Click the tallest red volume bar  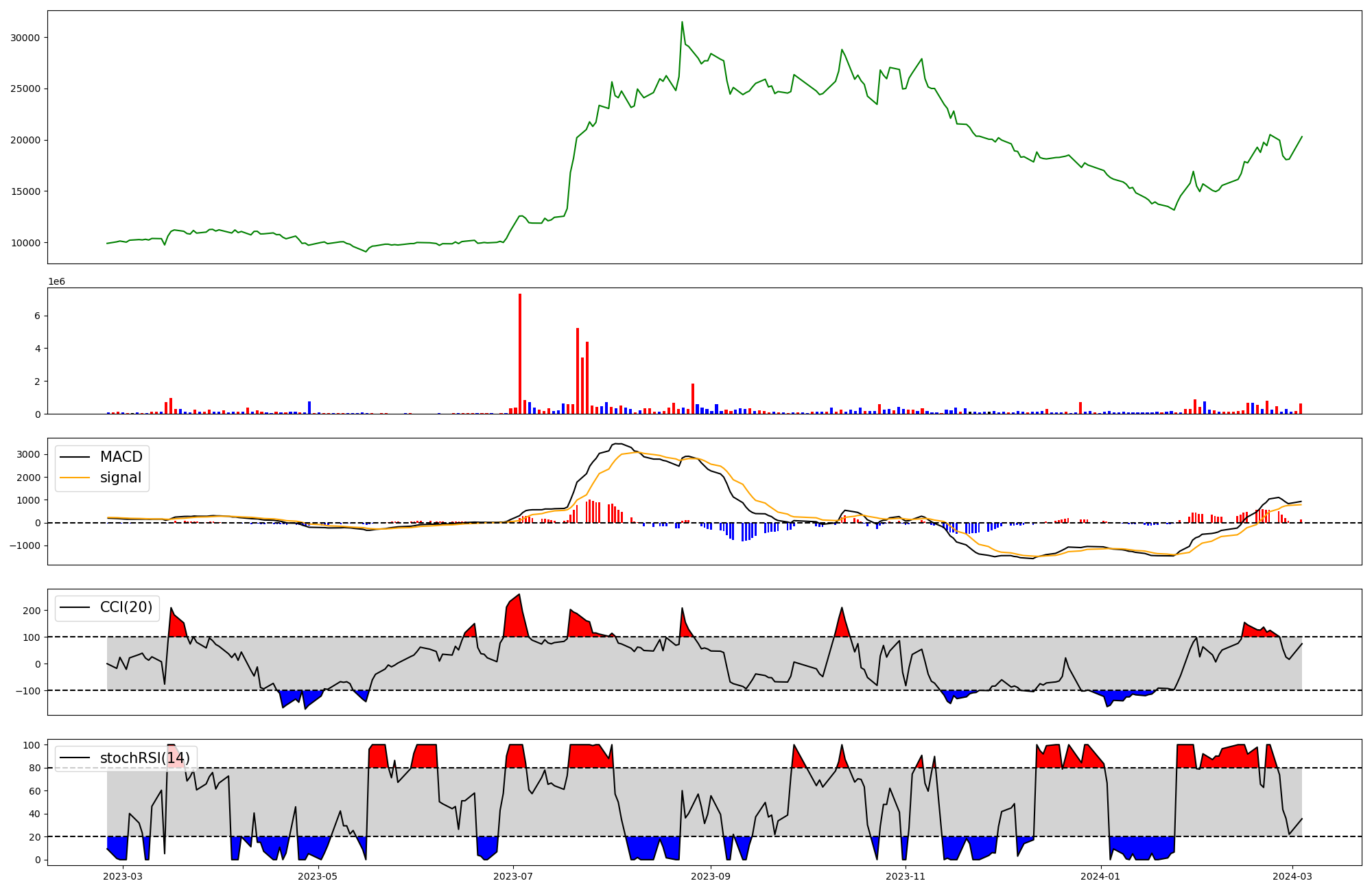coord(520,353)
